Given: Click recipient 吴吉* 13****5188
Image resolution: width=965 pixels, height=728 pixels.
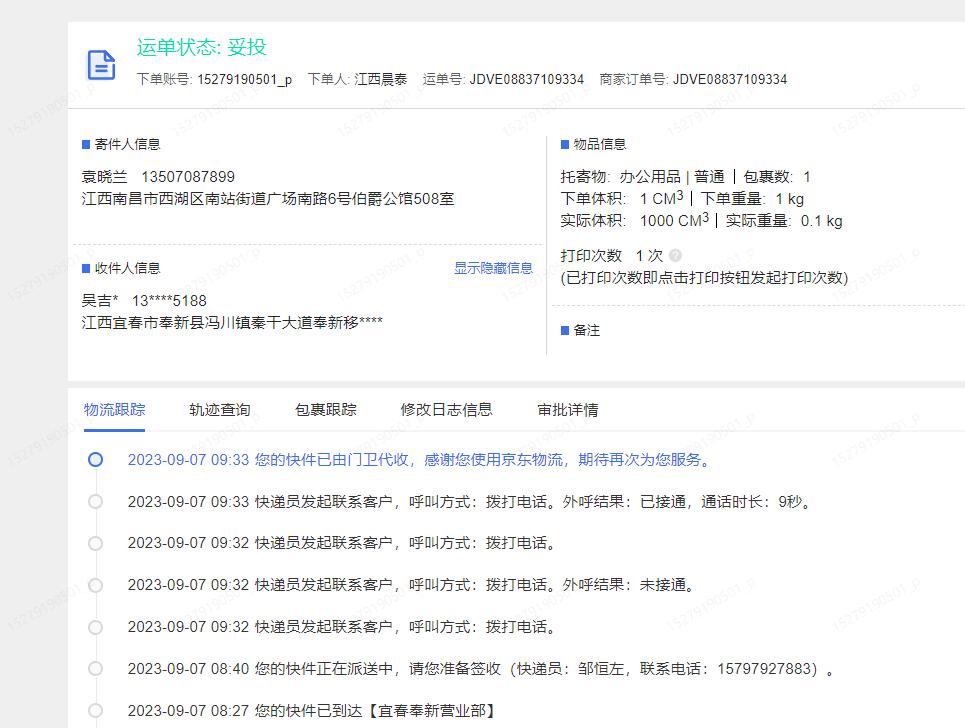Looking at the screenshot, I should (144, 301).
